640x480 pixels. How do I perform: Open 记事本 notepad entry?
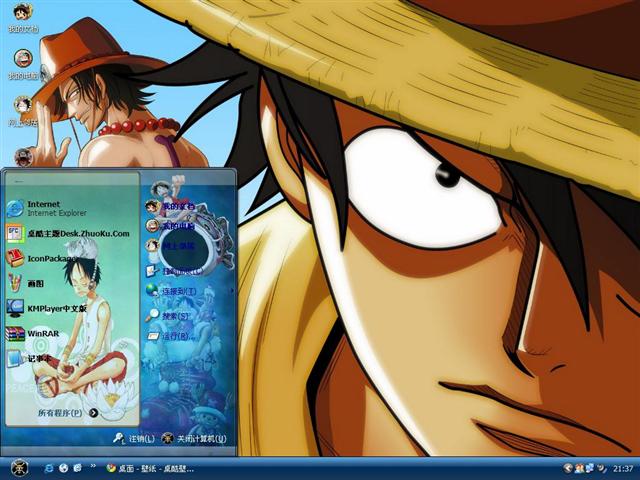click(x=72, y=358)
